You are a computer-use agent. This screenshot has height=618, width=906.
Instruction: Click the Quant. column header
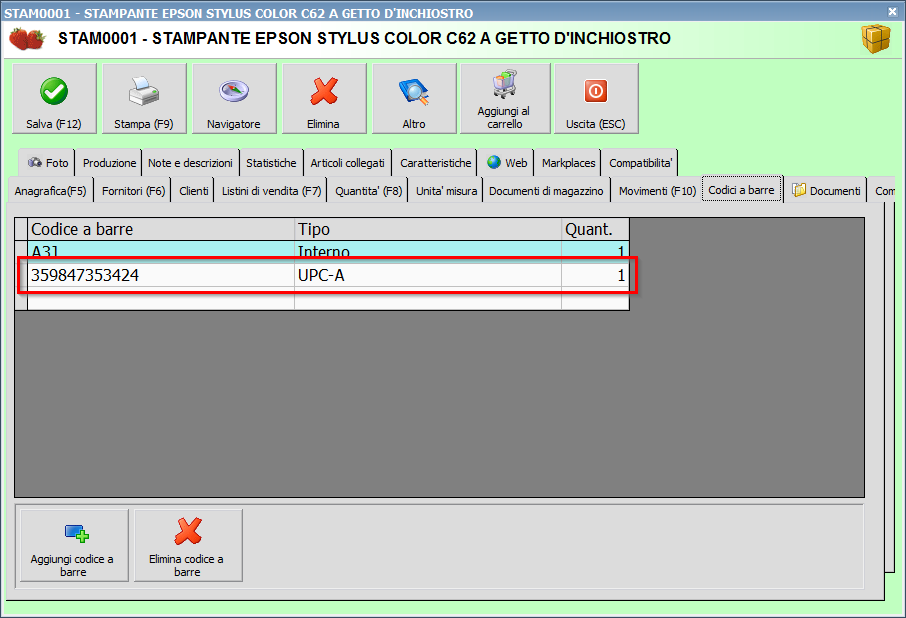[x=595, y=229]
